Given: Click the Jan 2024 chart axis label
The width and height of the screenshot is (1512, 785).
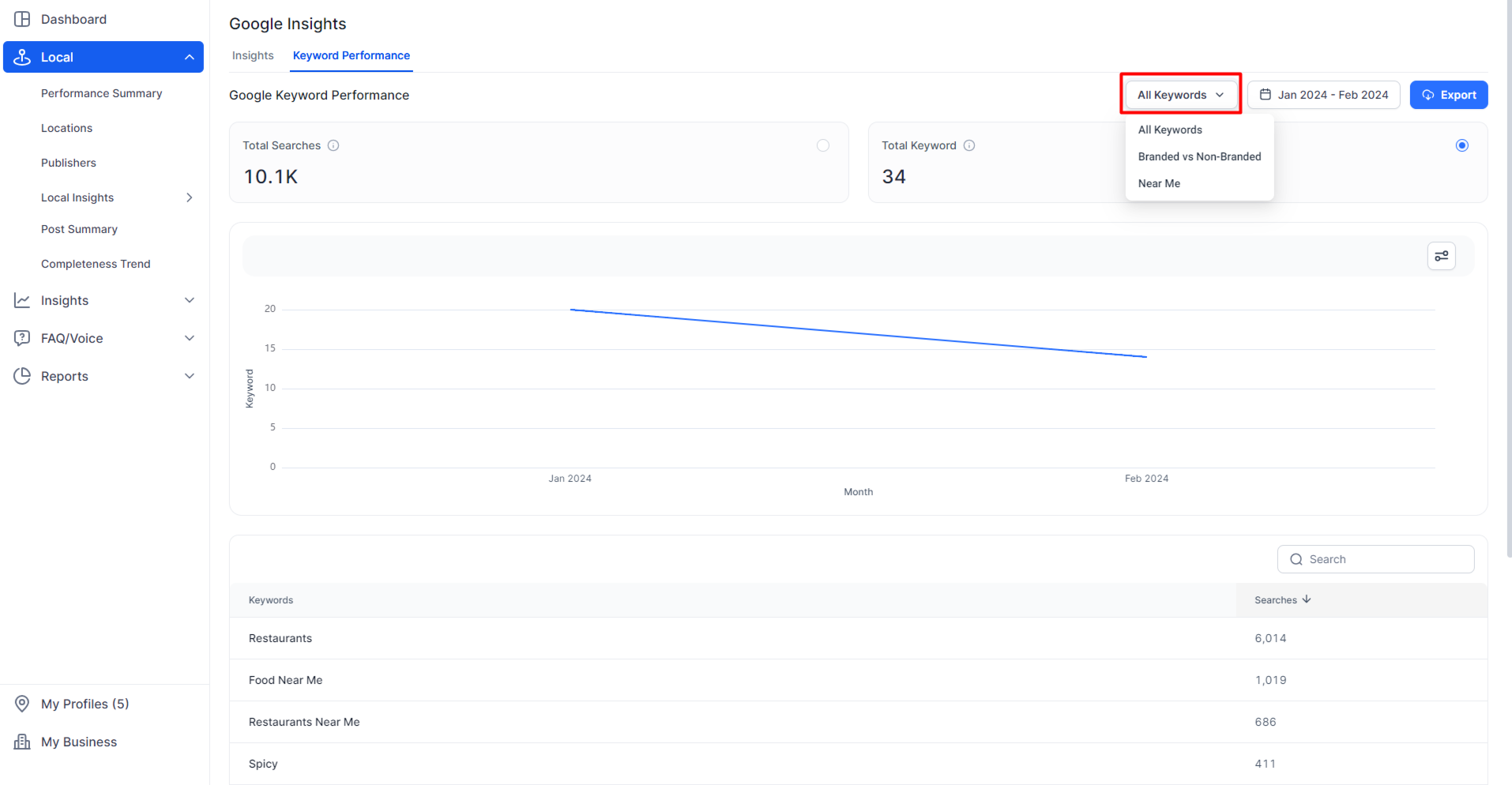Looking at the screenshot, I should click(x=570, y=479).
